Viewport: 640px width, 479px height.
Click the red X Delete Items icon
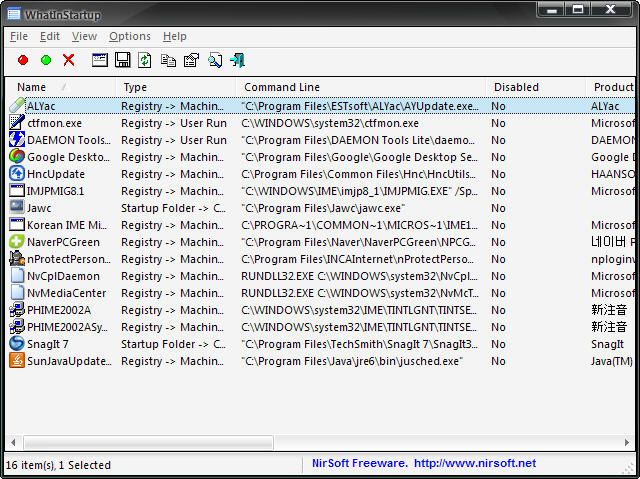[69, 60]
